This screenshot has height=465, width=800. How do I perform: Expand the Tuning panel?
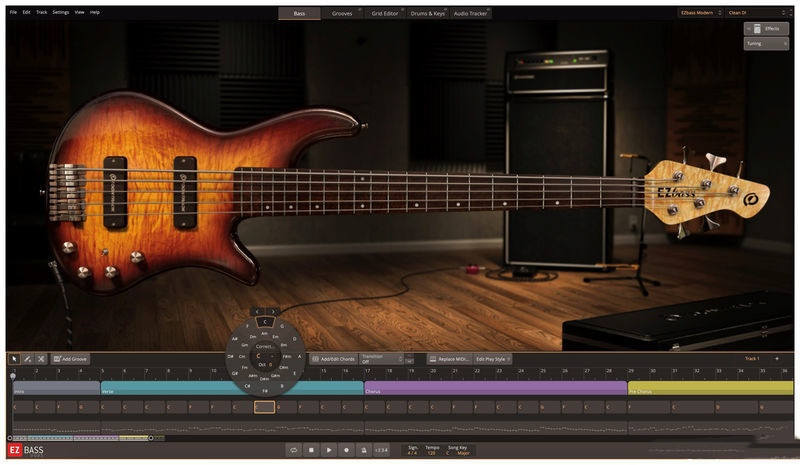coord(766,44)
